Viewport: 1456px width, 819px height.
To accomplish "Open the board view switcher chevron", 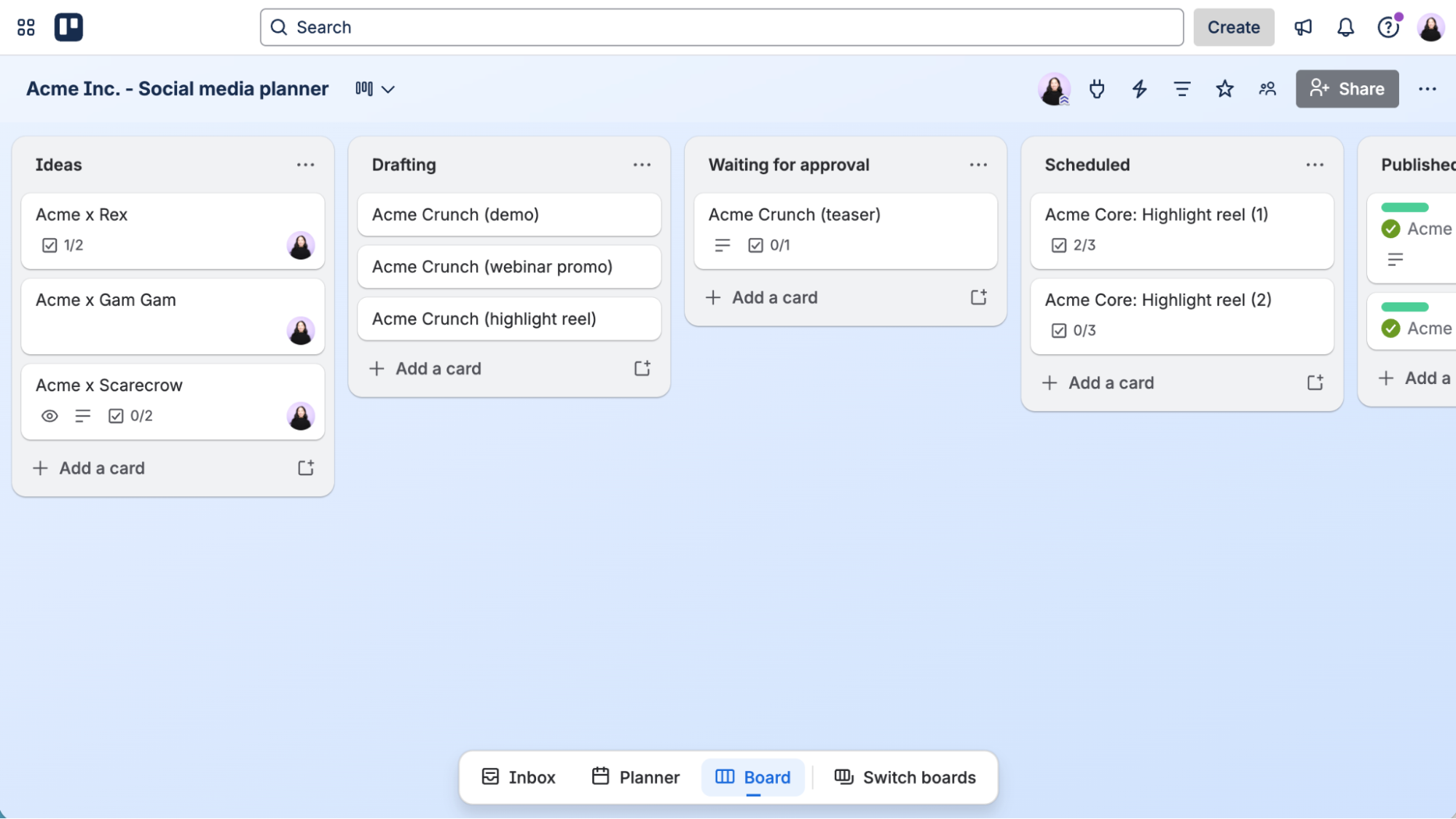I will coord(389,89).
